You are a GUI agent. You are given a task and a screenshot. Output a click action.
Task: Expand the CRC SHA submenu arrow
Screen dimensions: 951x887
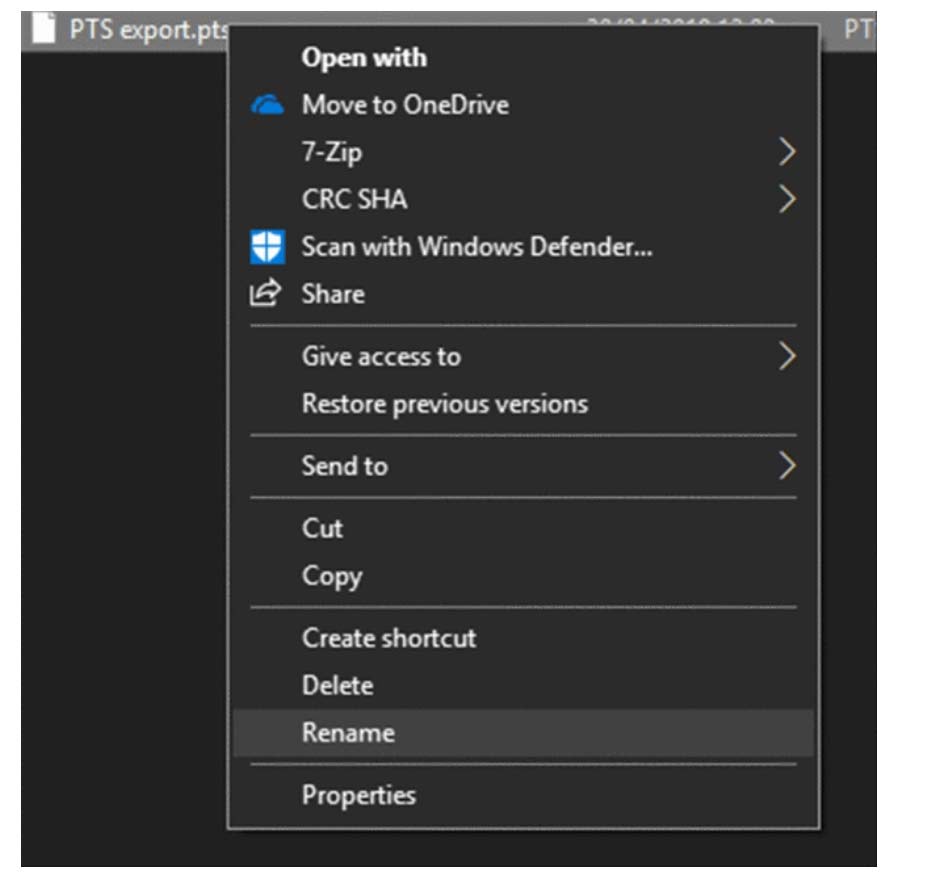787,199
